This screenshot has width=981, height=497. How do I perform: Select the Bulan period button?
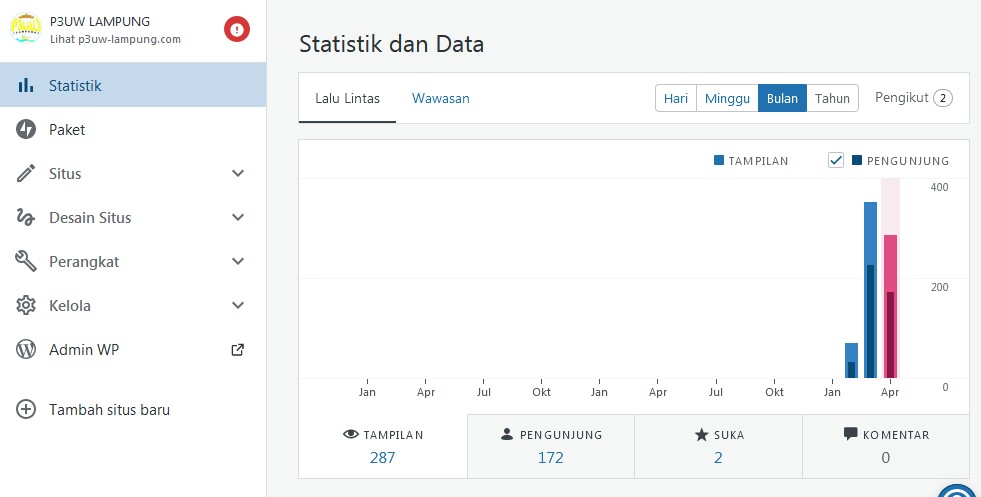pos(782,98)
